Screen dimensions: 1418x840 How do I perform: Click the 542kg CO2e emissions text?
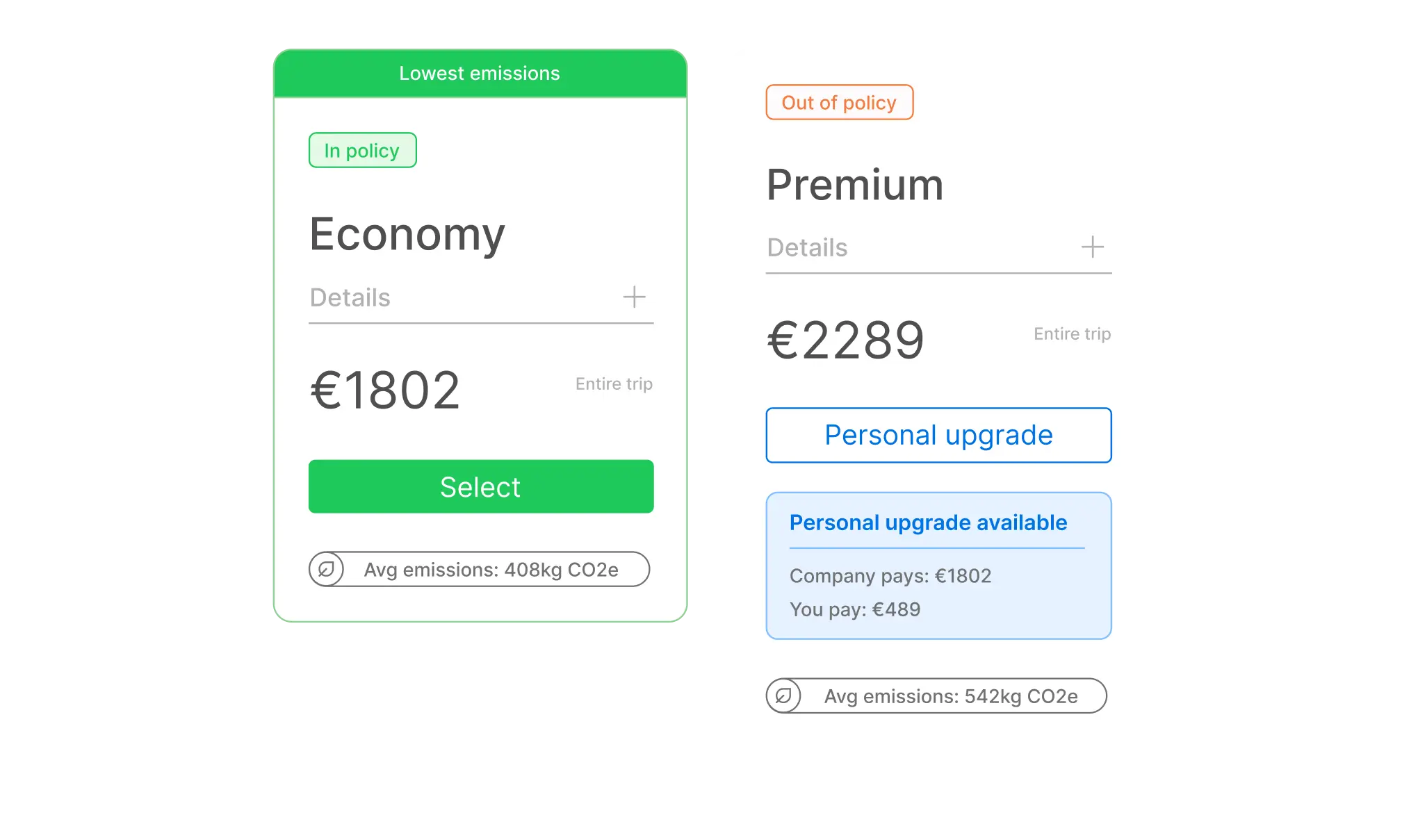(x=951, y=696)
